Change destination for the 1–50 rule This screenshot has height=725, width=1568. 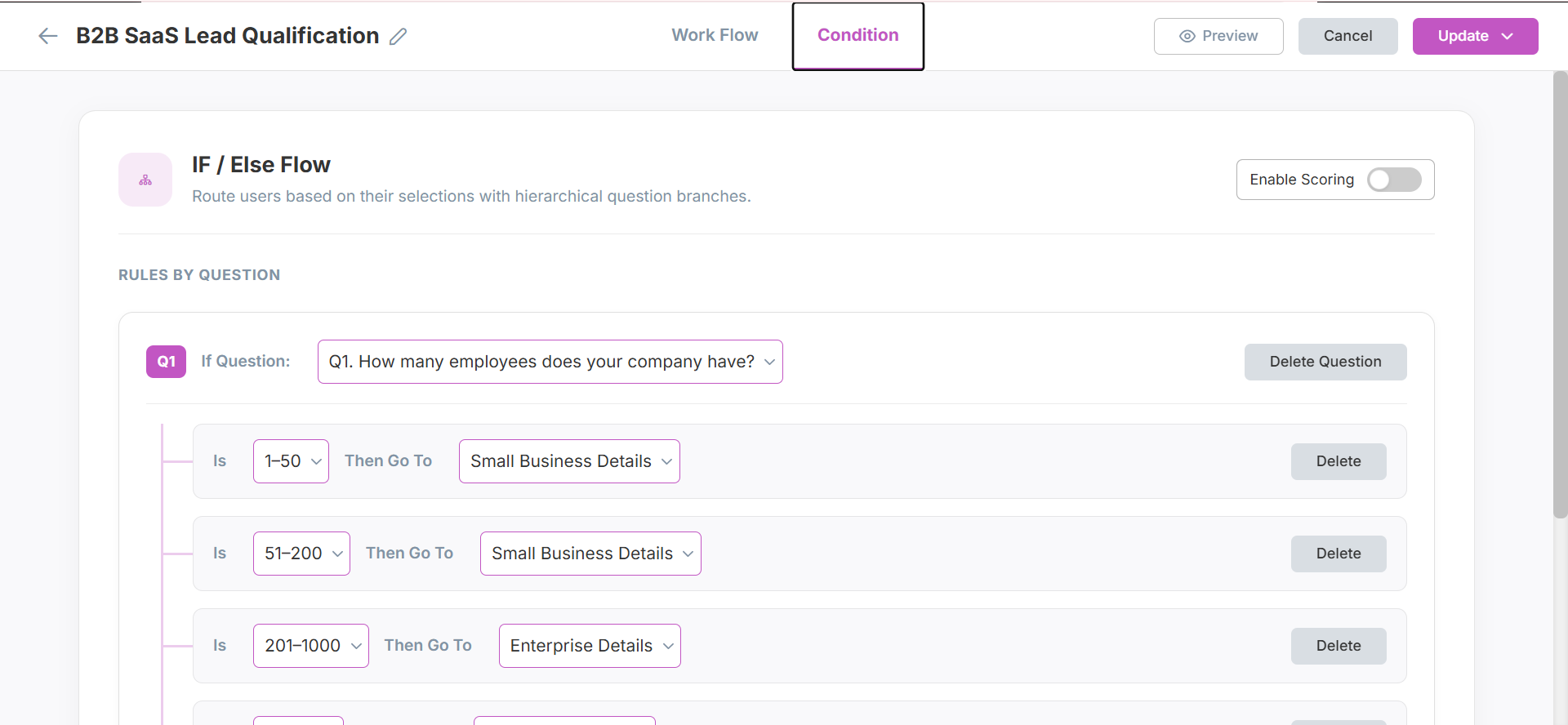tap(569, 461)
